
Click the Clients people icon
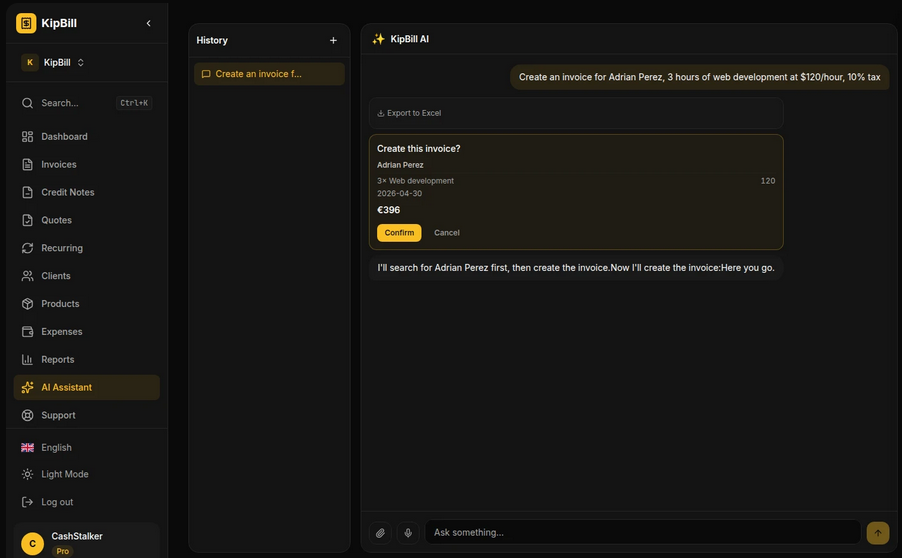tap(27, 276)
